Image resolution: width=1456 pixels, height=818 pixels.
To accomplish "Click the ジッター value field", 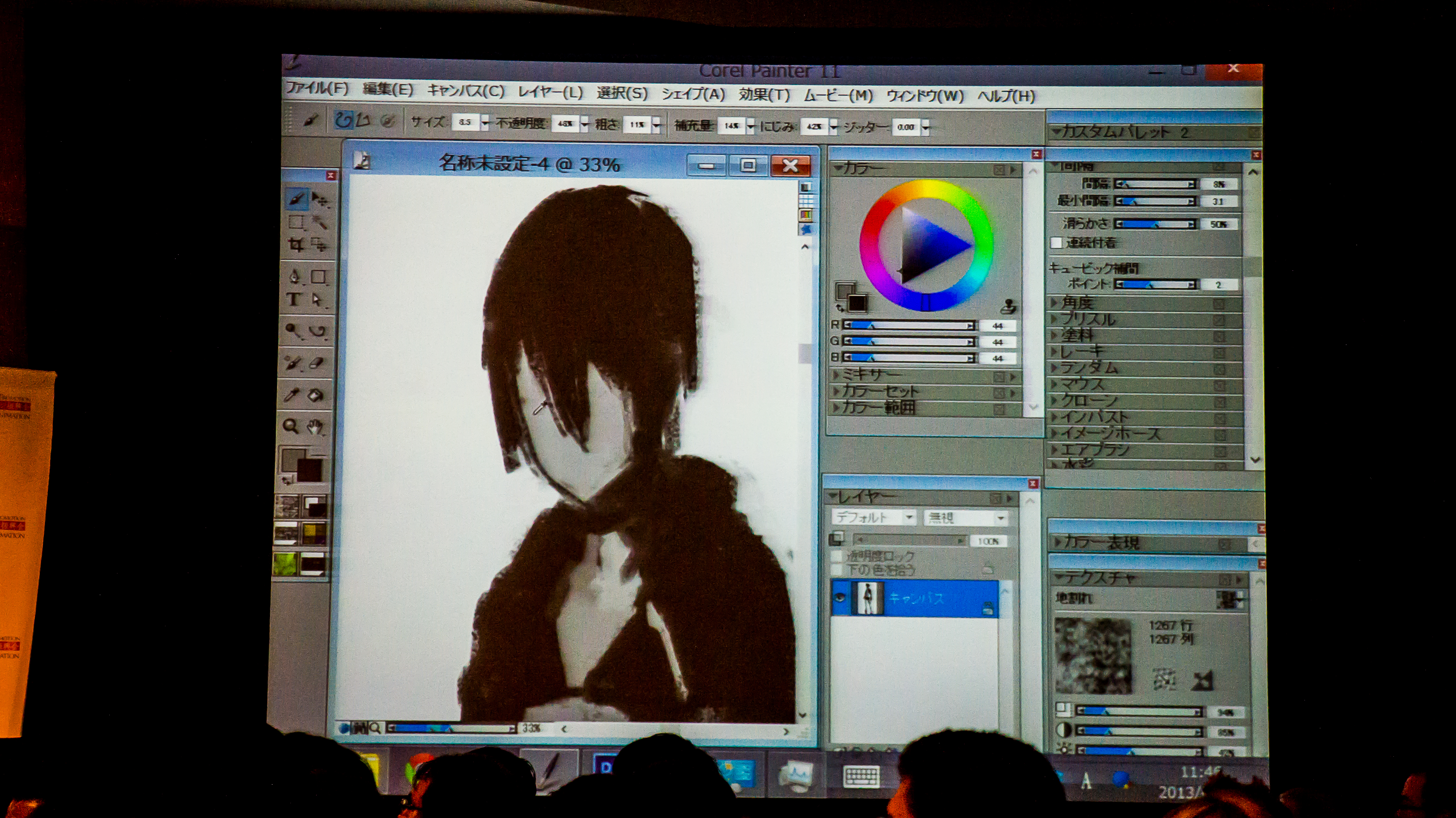I will click(906, 127).
